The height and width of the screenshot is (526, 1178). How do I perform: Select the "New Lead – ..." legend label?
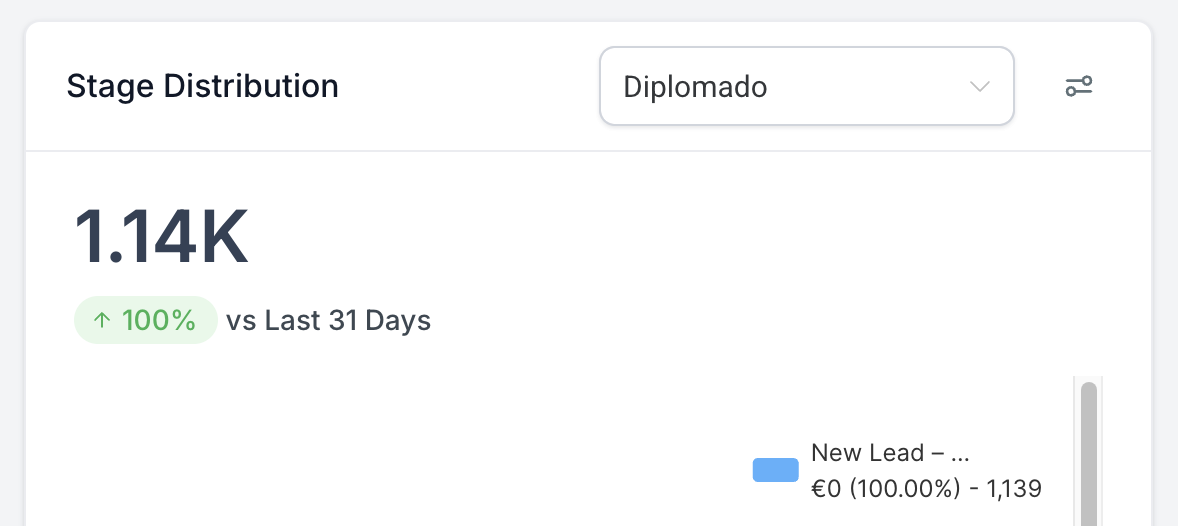890,453
